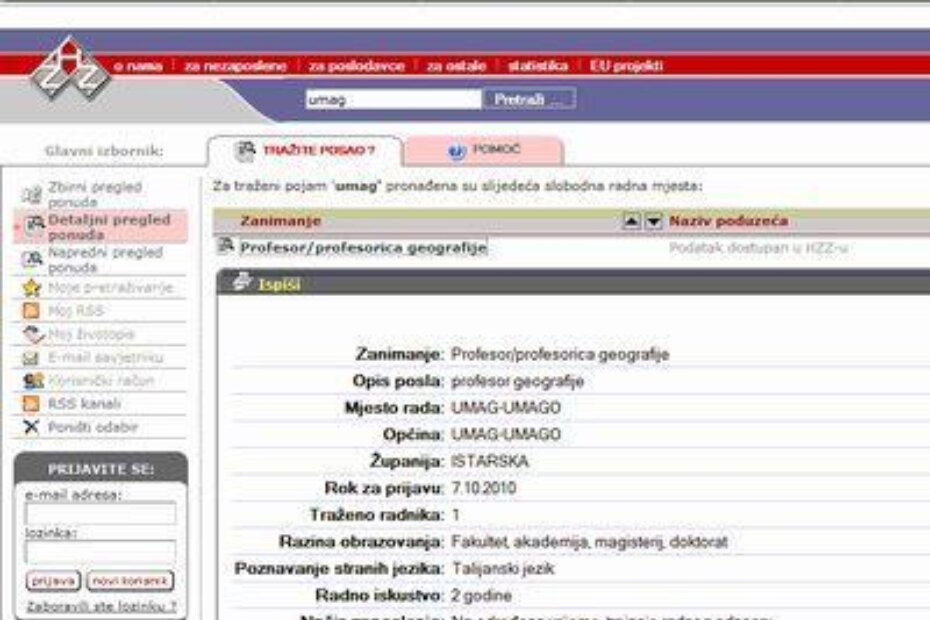Sort Zanimanje column descending with down arrow
The image size is (930, 620).
652,221
